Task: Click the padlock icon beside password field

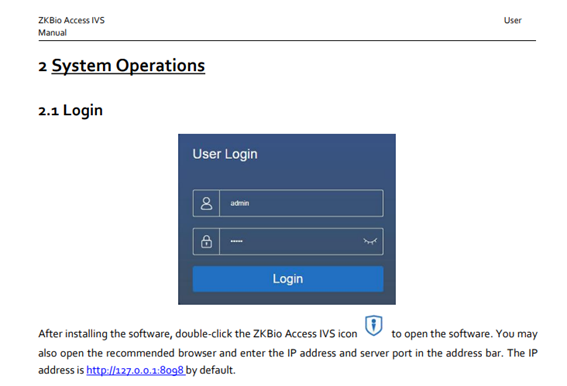Action: (206, 241)
